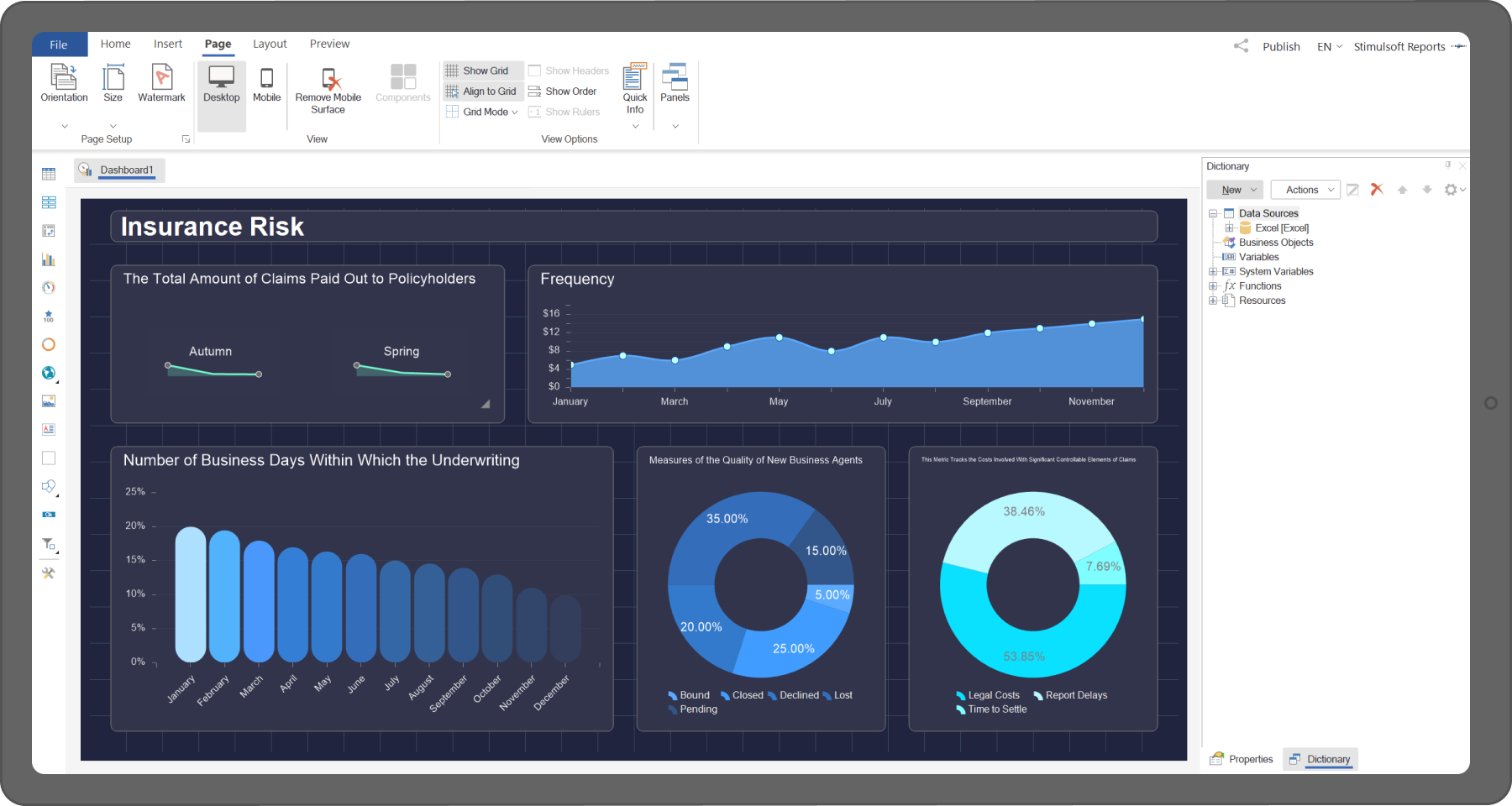Open the Grid Mode dropdown
The height and width of the screenshot is (806, 1512).
pos(484,112)
